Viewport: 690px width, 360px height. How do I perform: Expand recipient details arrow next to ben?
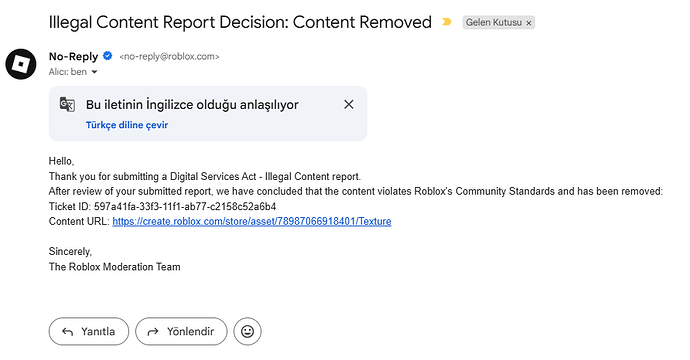pos(94,72)
